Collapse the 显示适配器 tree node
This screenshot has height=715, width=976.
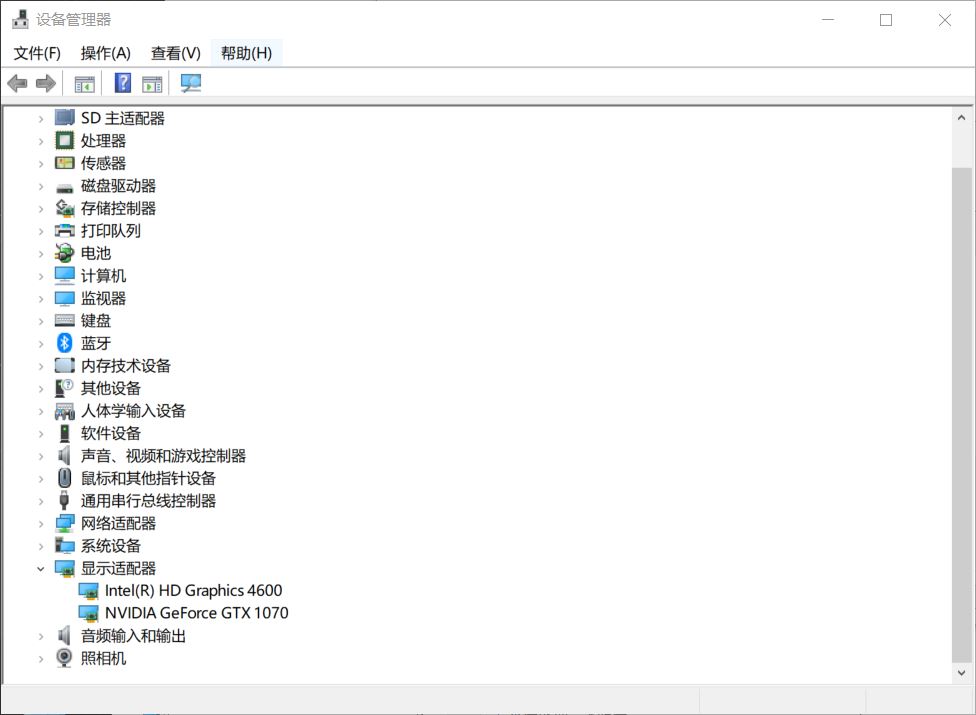pyautogui.click(x=40, y=569)
